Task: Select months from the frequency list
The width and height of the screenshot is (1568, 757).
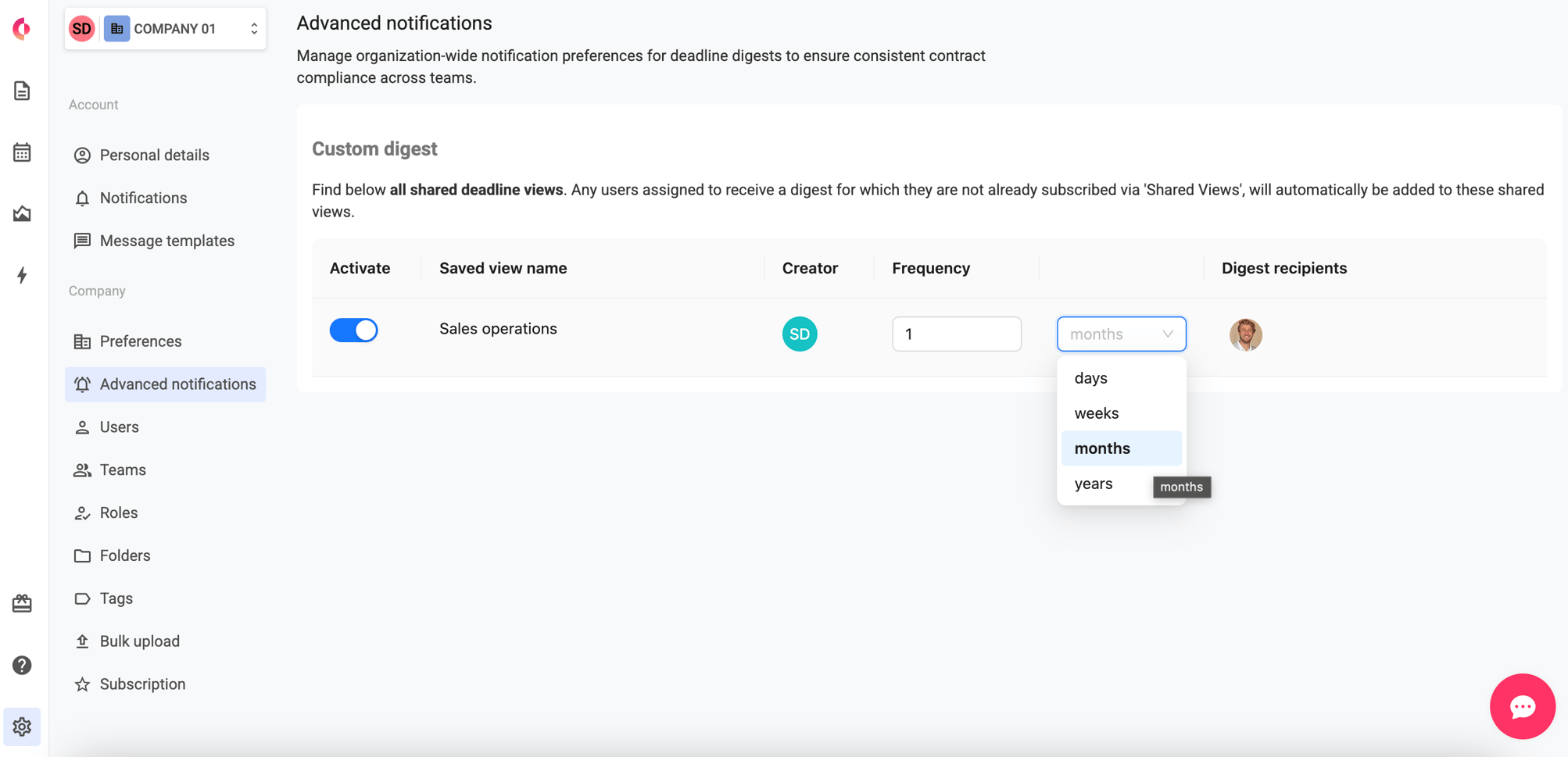Action: [x=1121, y=448]
